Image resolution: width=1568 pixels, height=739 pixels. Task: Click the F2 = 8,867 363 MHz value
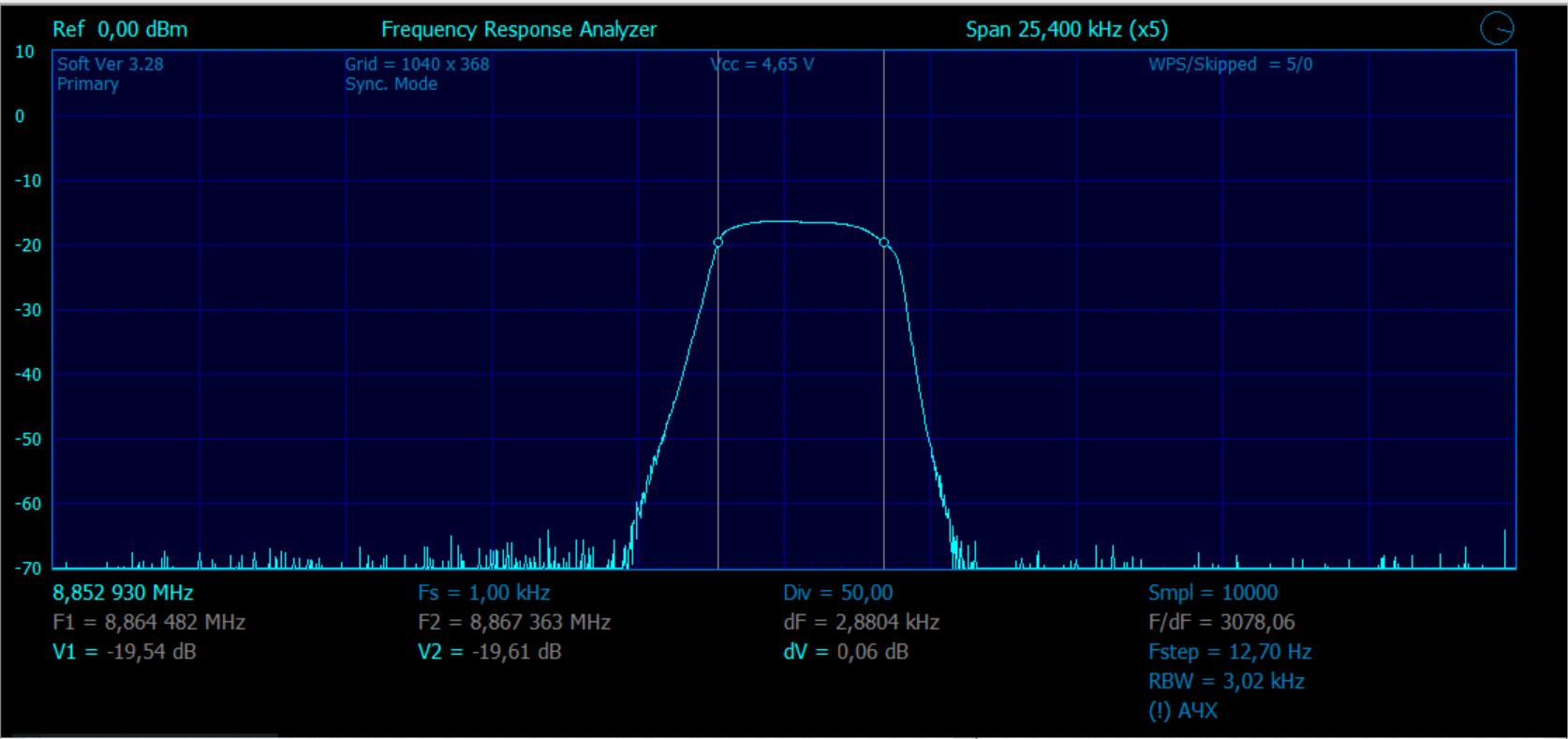point(514,622)
